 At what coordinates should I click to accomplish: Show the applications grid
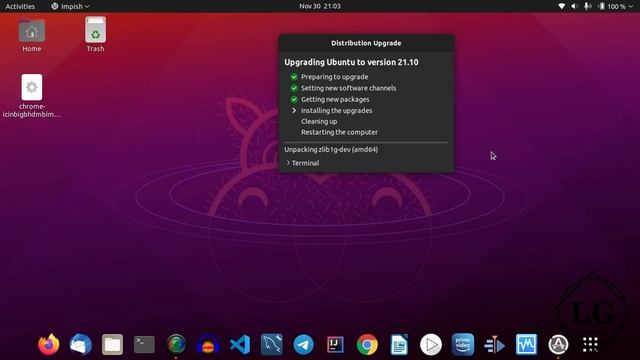(590, 344)
